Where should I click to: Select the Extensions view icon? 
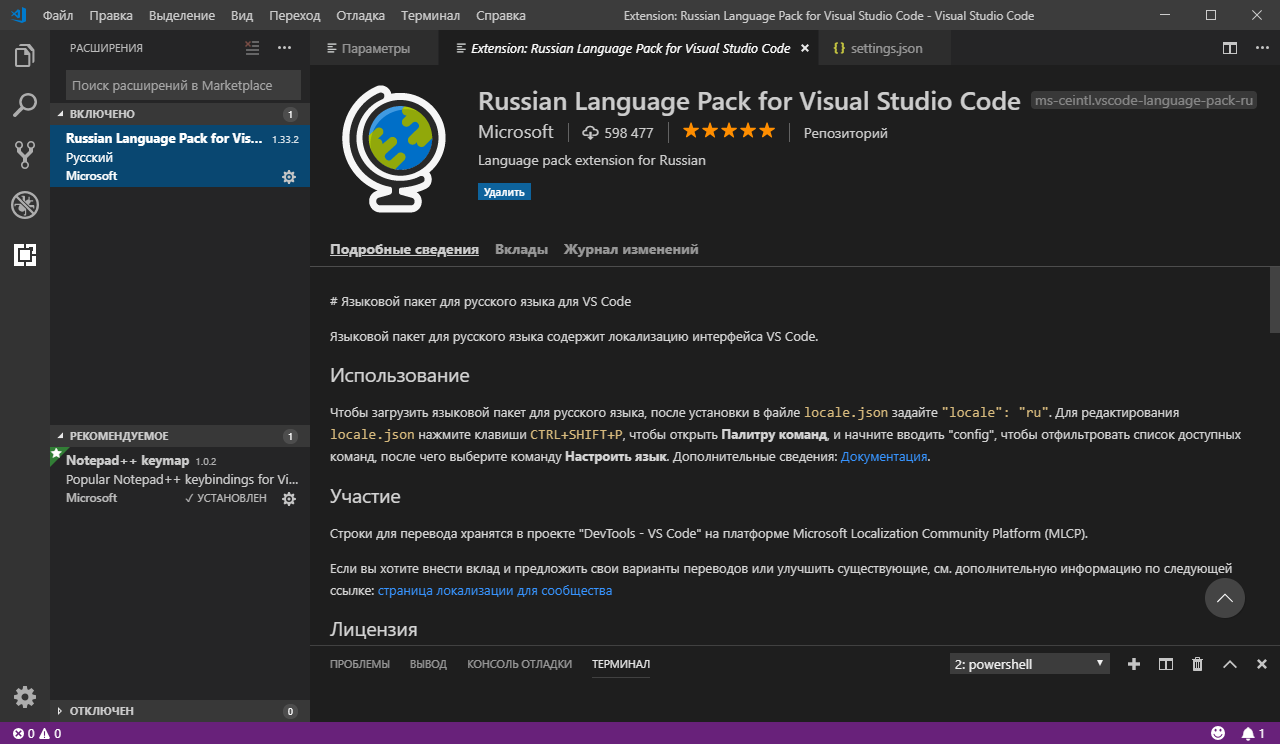[x=25, y=255]
